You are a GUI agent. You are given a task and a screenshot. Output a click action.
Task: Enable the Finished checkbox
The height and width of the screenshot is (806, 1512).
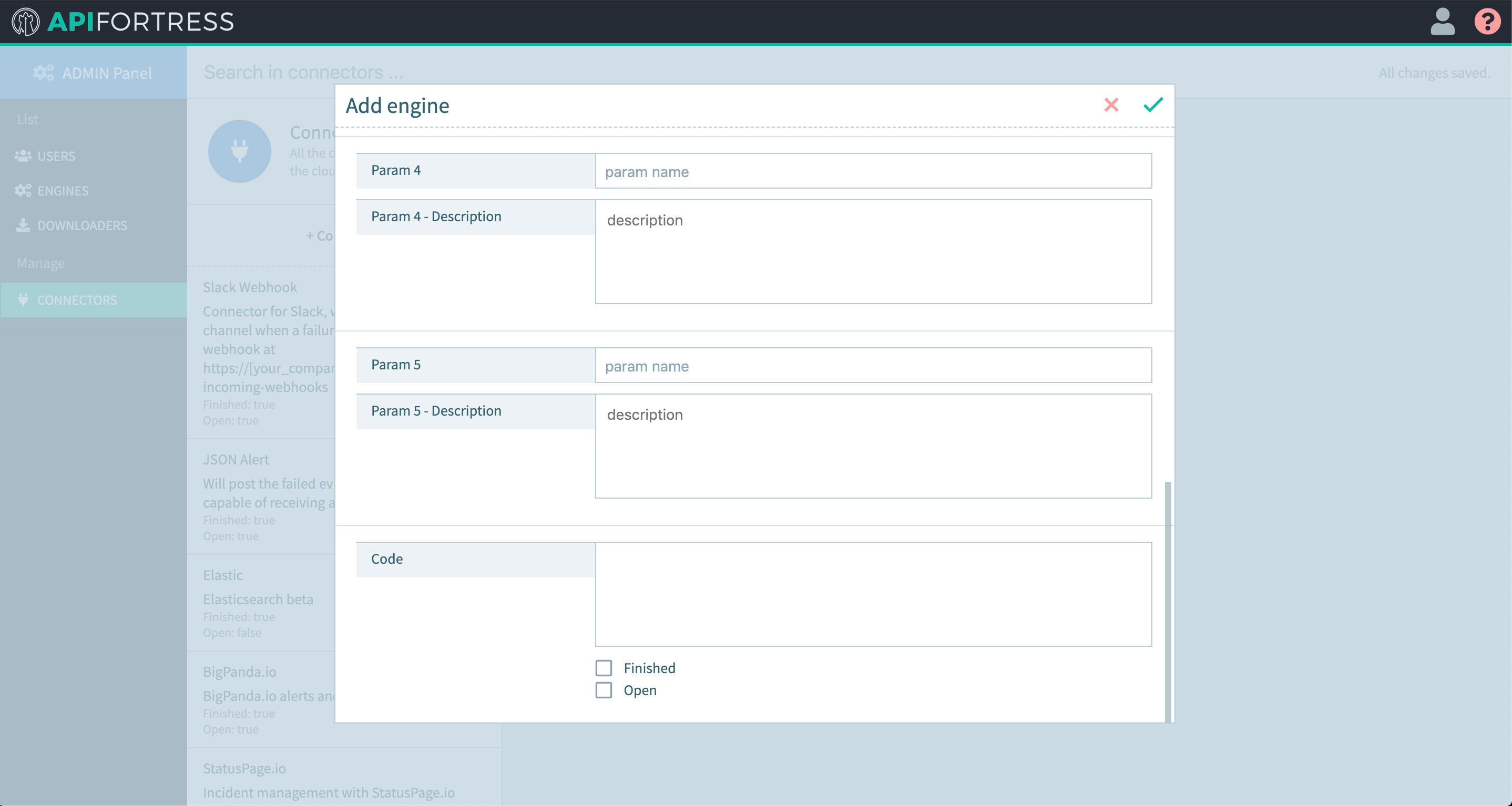click(x=604, y=668)
